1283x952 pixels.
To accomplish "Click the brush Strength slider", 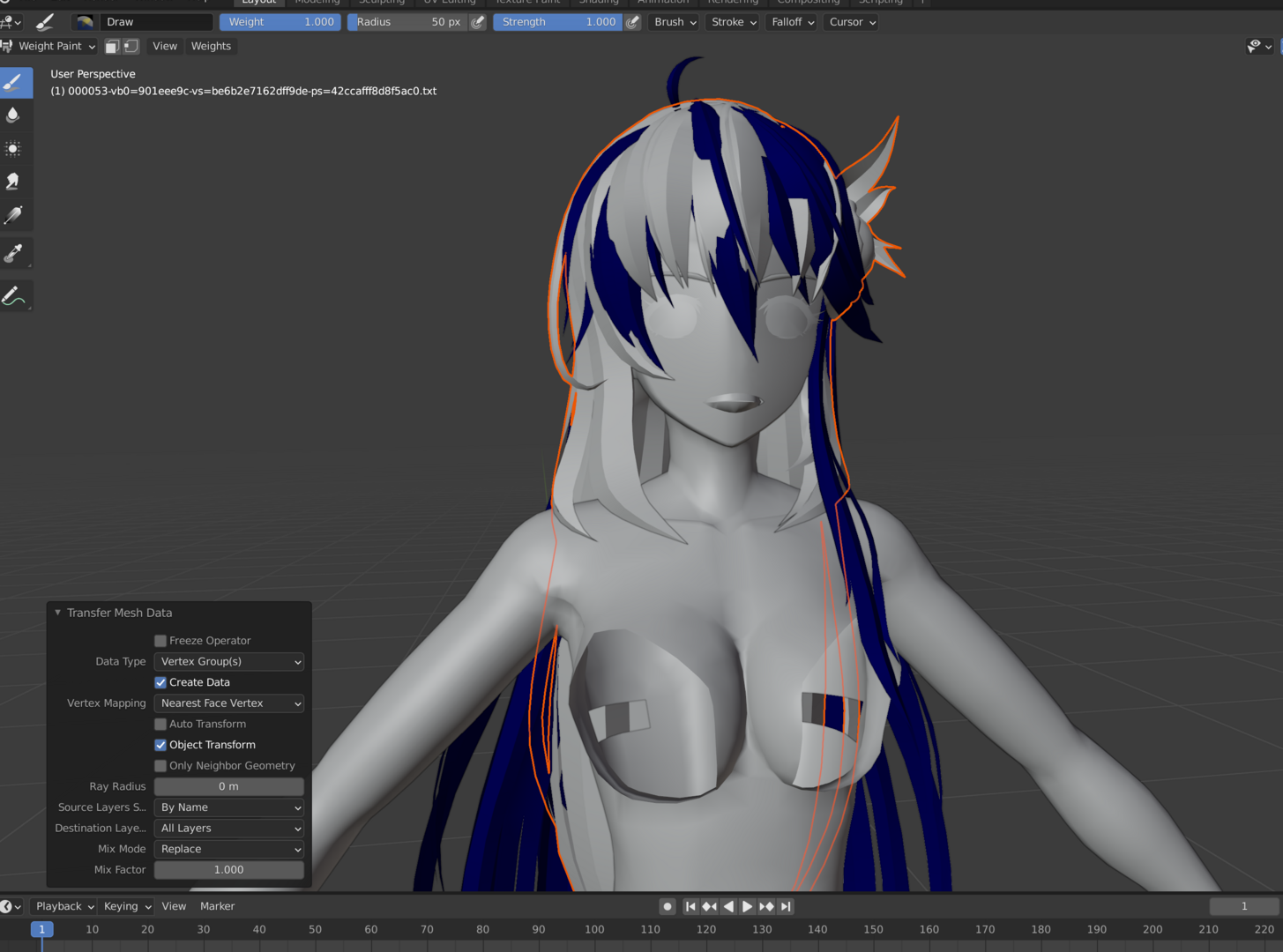I will 557,22.
